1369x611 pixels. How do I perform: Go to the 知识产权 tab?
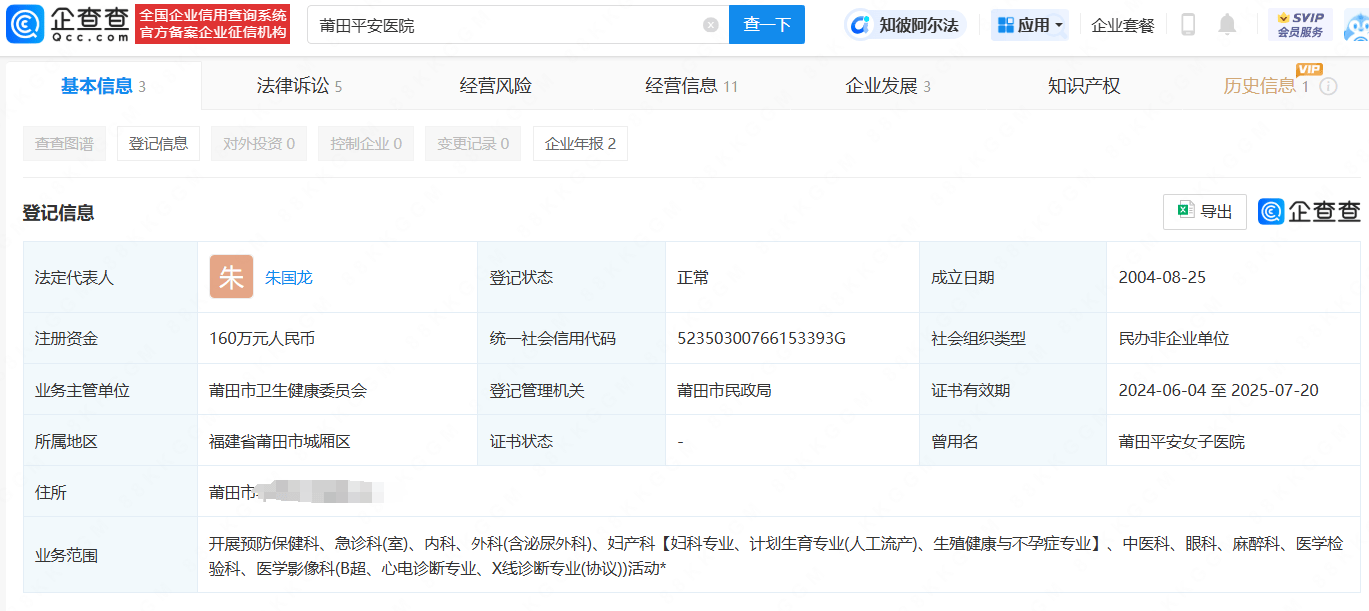(x=1083, y=86)
